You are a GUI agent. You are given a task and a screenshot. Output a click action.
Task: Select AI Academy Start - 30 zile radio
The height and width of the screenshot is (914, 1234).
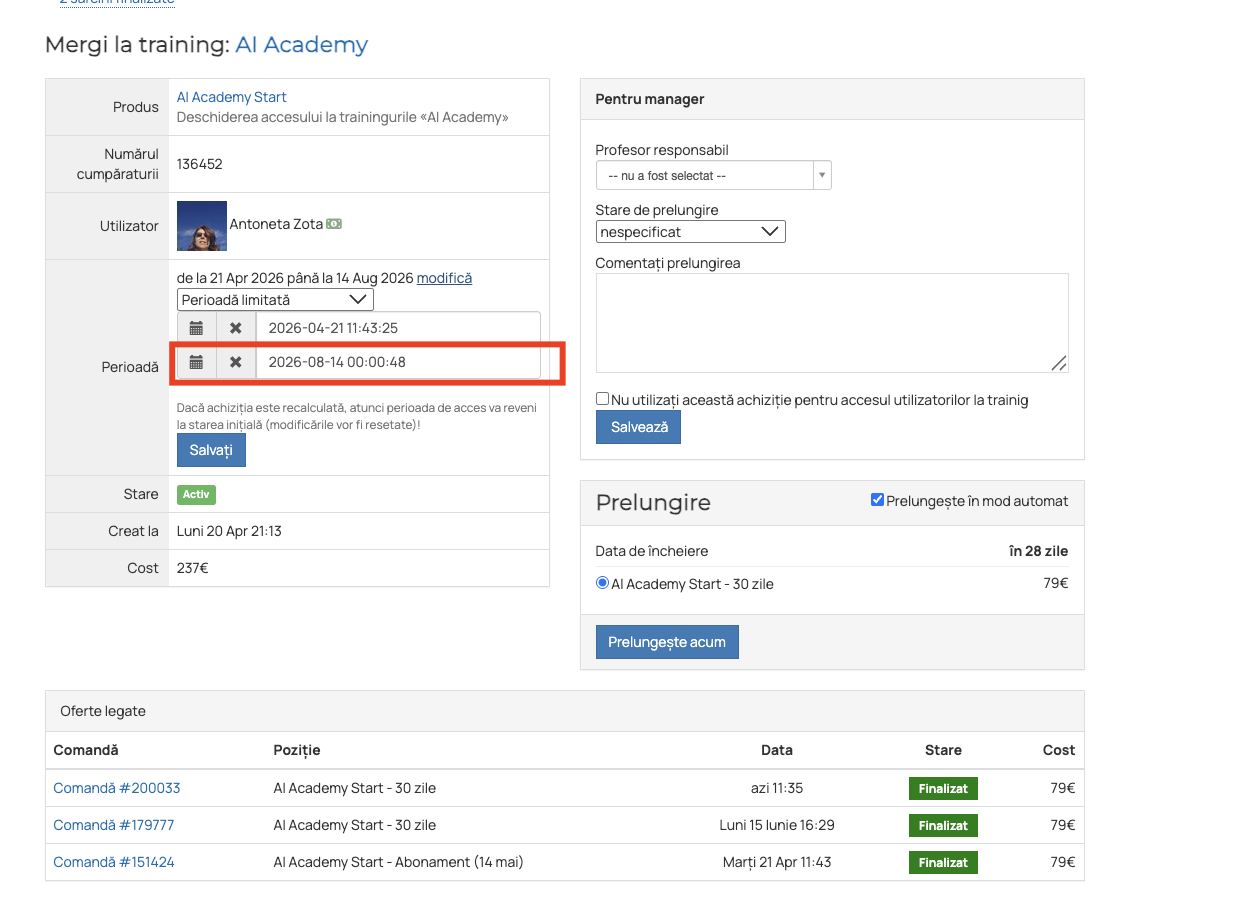(602, 583)
